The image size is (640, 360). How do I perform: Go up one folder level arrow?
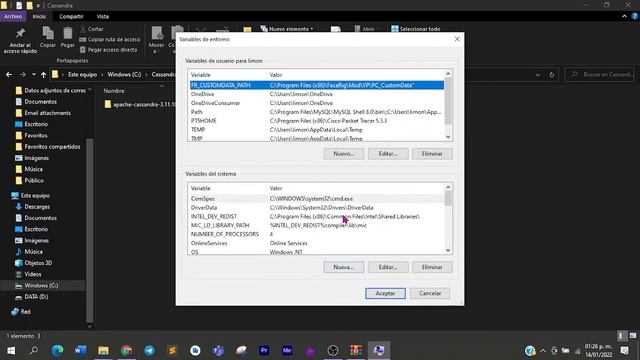(x=44, y=75)
